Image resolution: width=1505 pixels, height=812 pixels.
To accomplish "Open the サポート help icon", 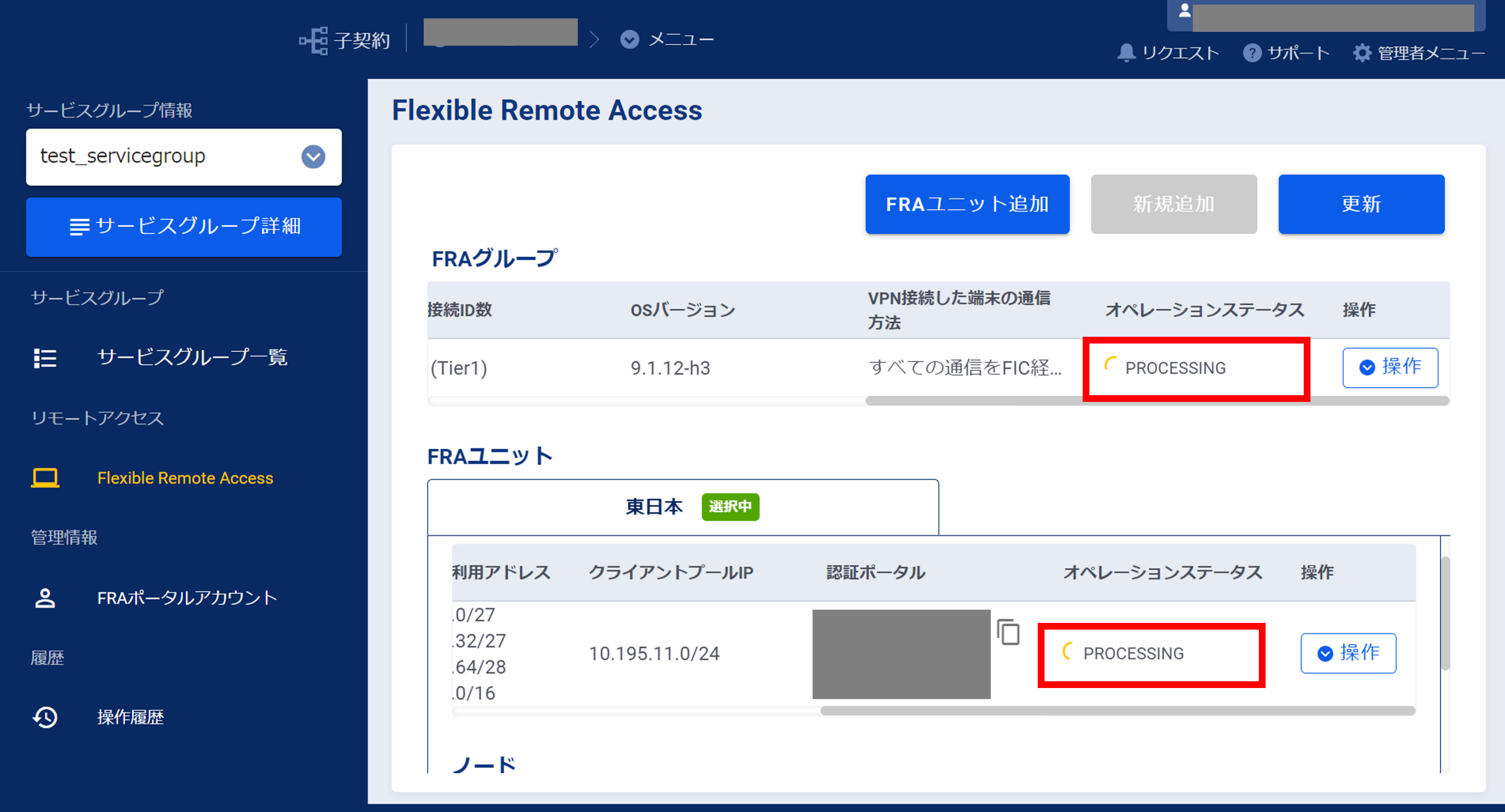I will coord(1252,53).
